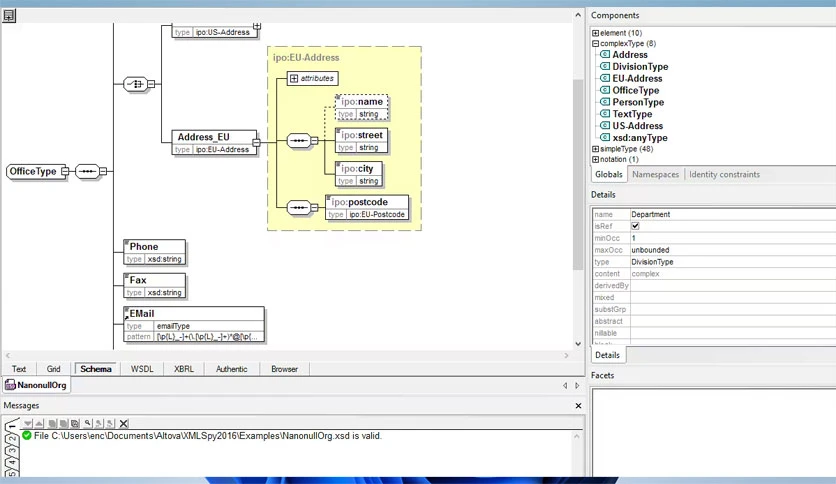Close the Messages pane

click(x=578, y=406)
